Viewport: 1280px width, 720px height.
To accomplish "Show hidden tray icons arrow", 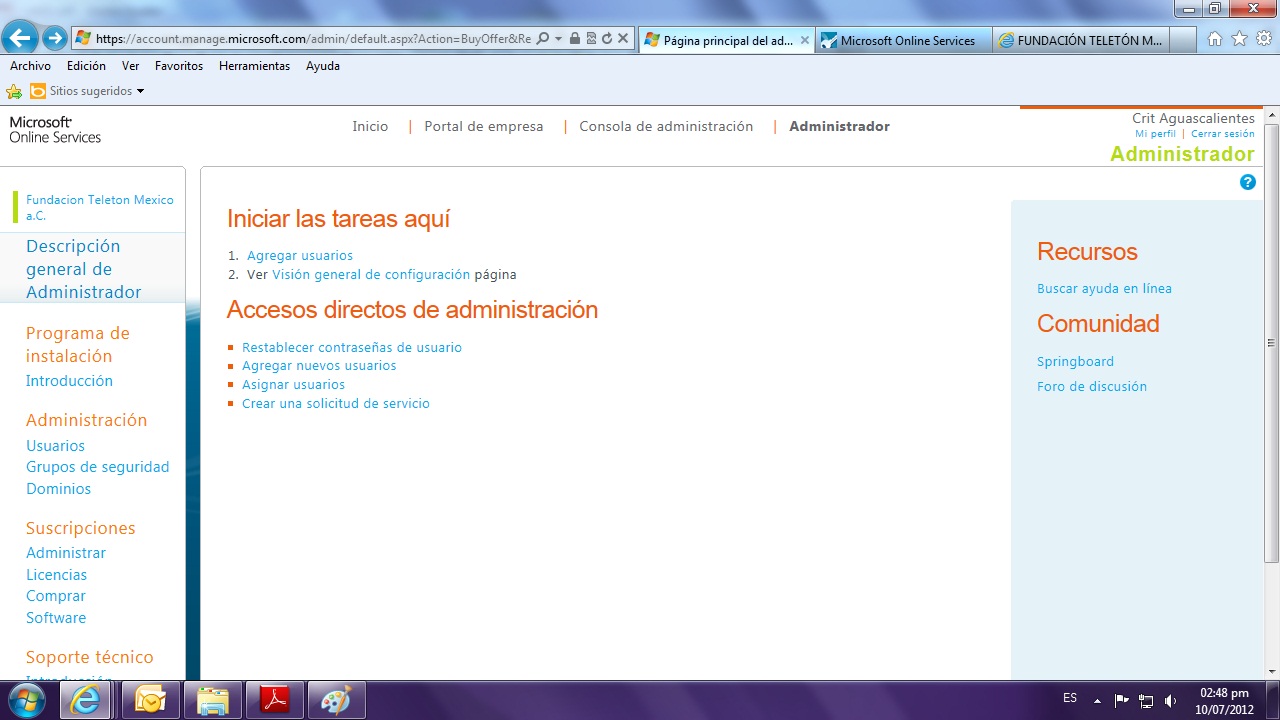I will [x=1097, y=701].
